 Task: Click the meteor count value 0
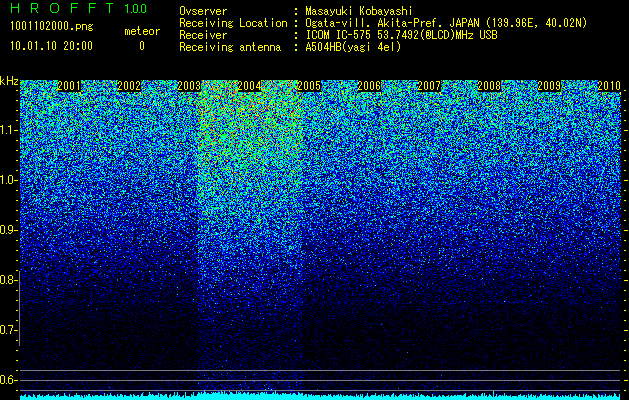point(142,46)
